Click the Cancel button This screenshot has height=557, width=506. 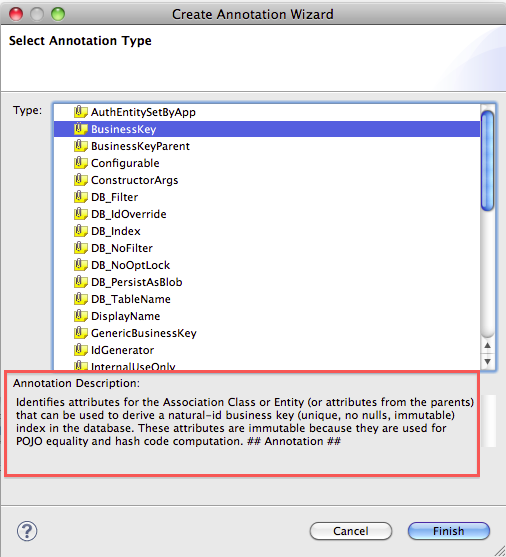[351, 531]
